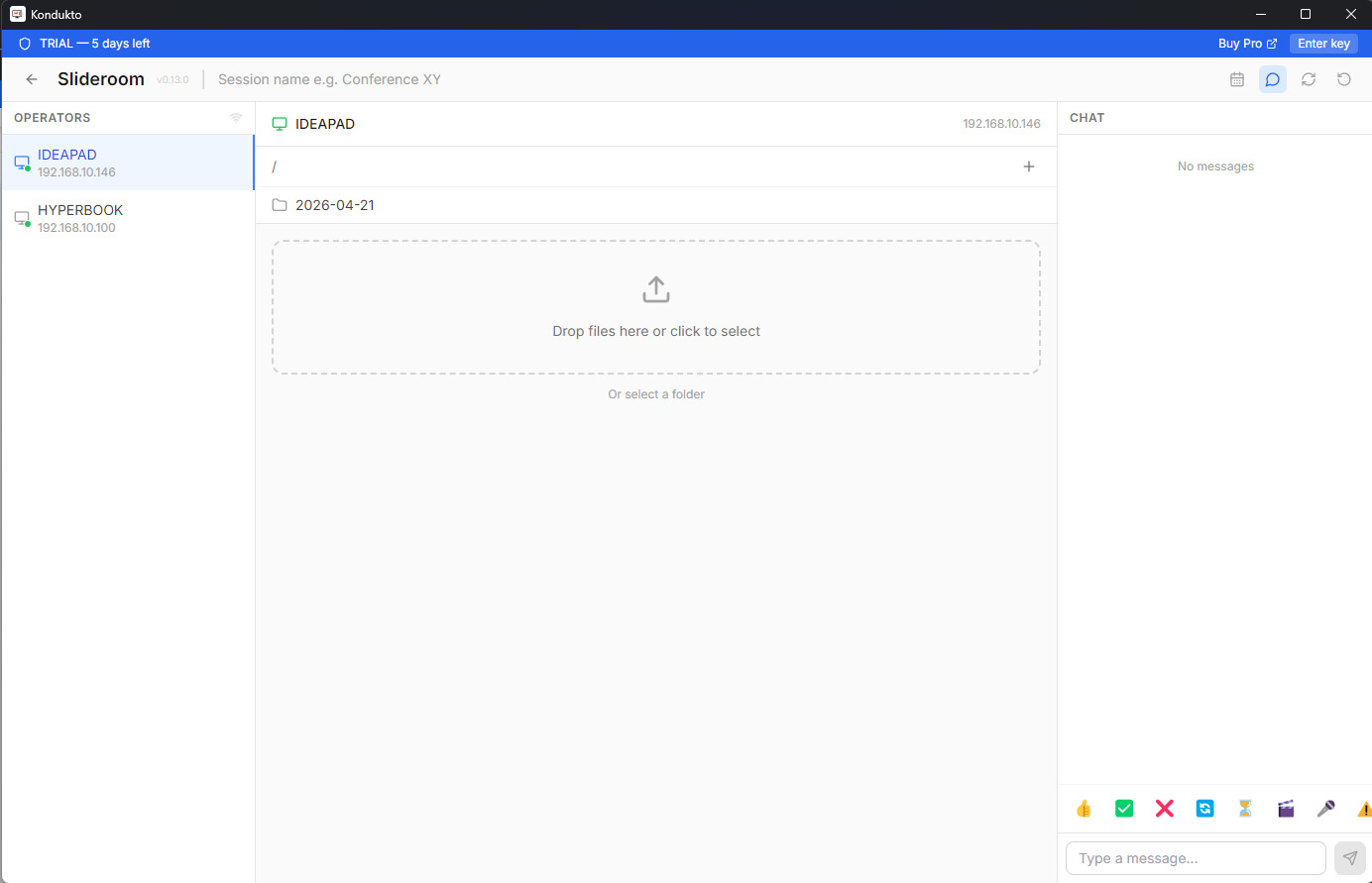The height and width of the screenshot is (883, 1372).
Task: Click TRIAL — 5 days left text
Action: (x=95, y=44)
